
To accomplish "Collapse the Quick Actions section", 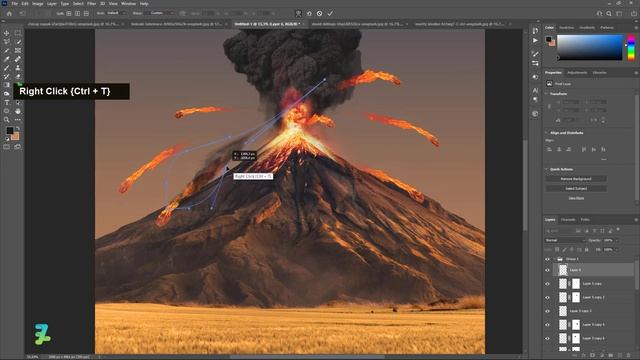I will click(x=547, y=169).
